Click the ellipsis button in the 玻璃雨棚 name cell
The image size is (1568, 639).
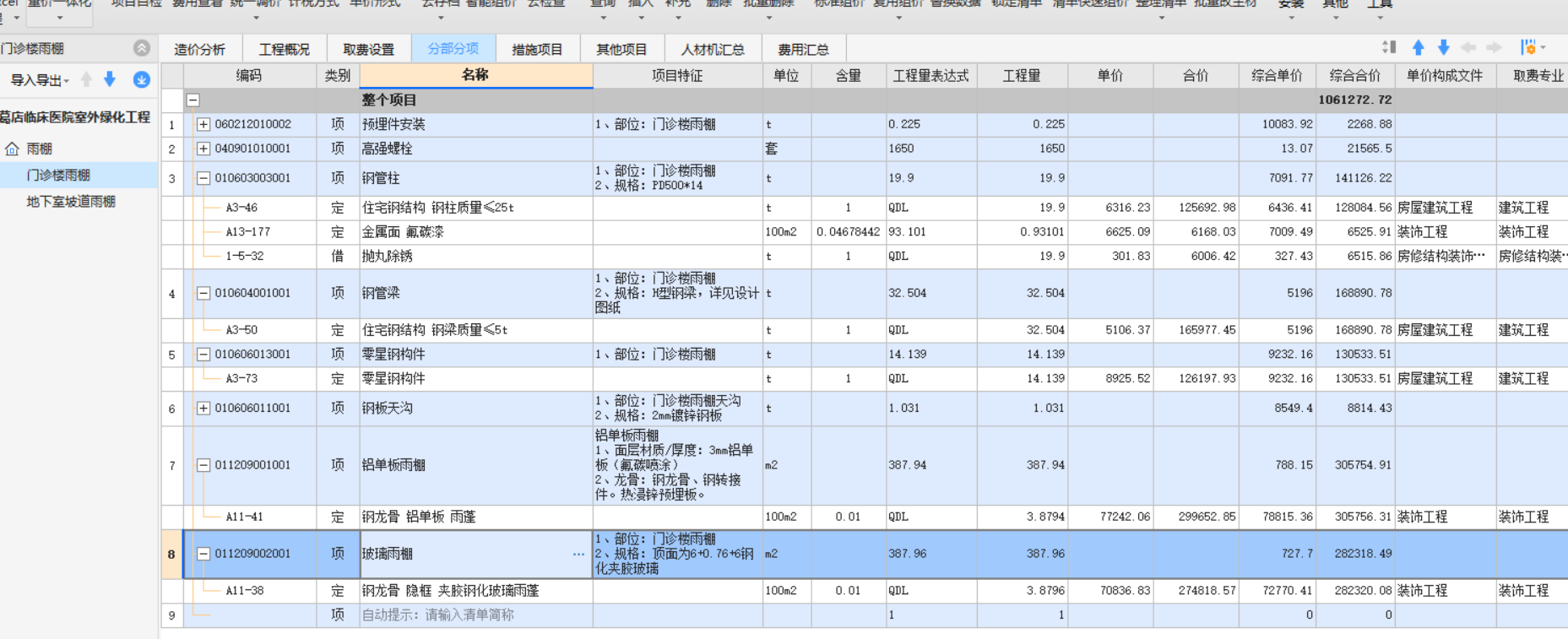[578, 555]
